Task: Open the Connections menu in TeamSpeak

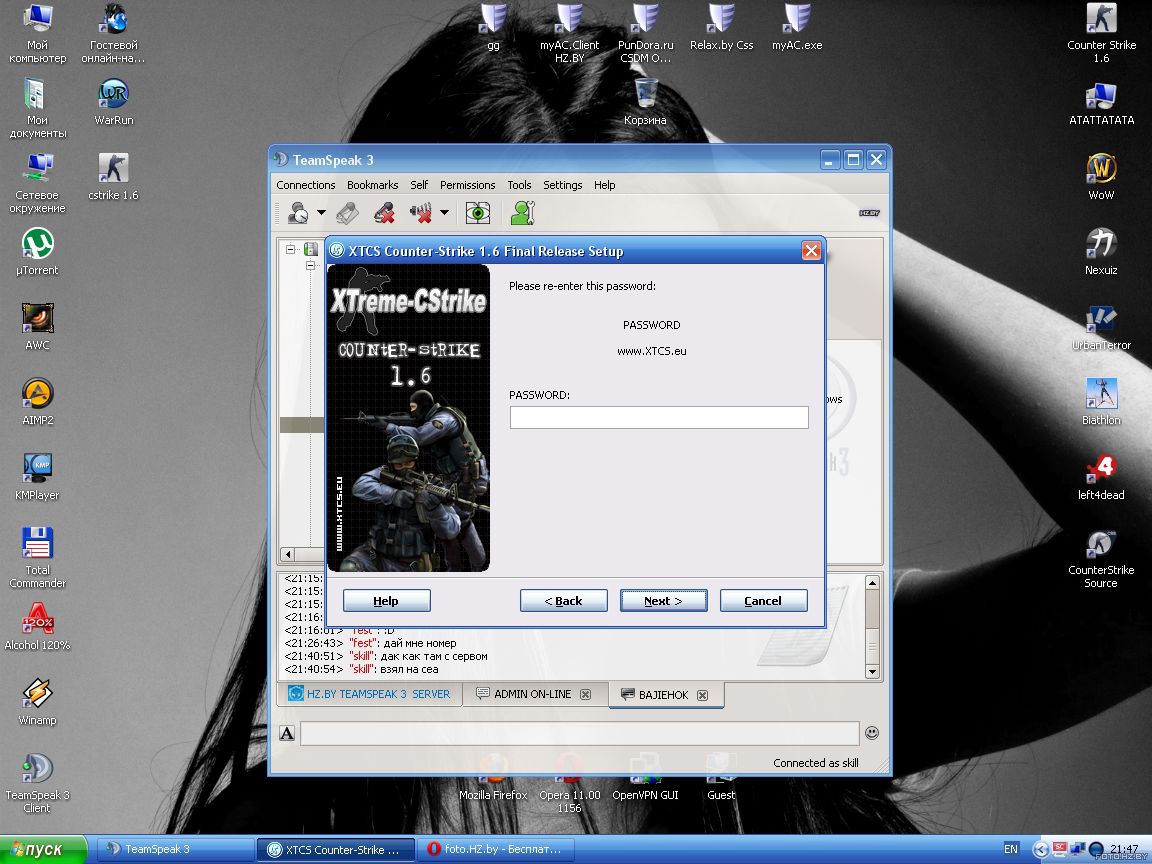Action: coord(306,185)
